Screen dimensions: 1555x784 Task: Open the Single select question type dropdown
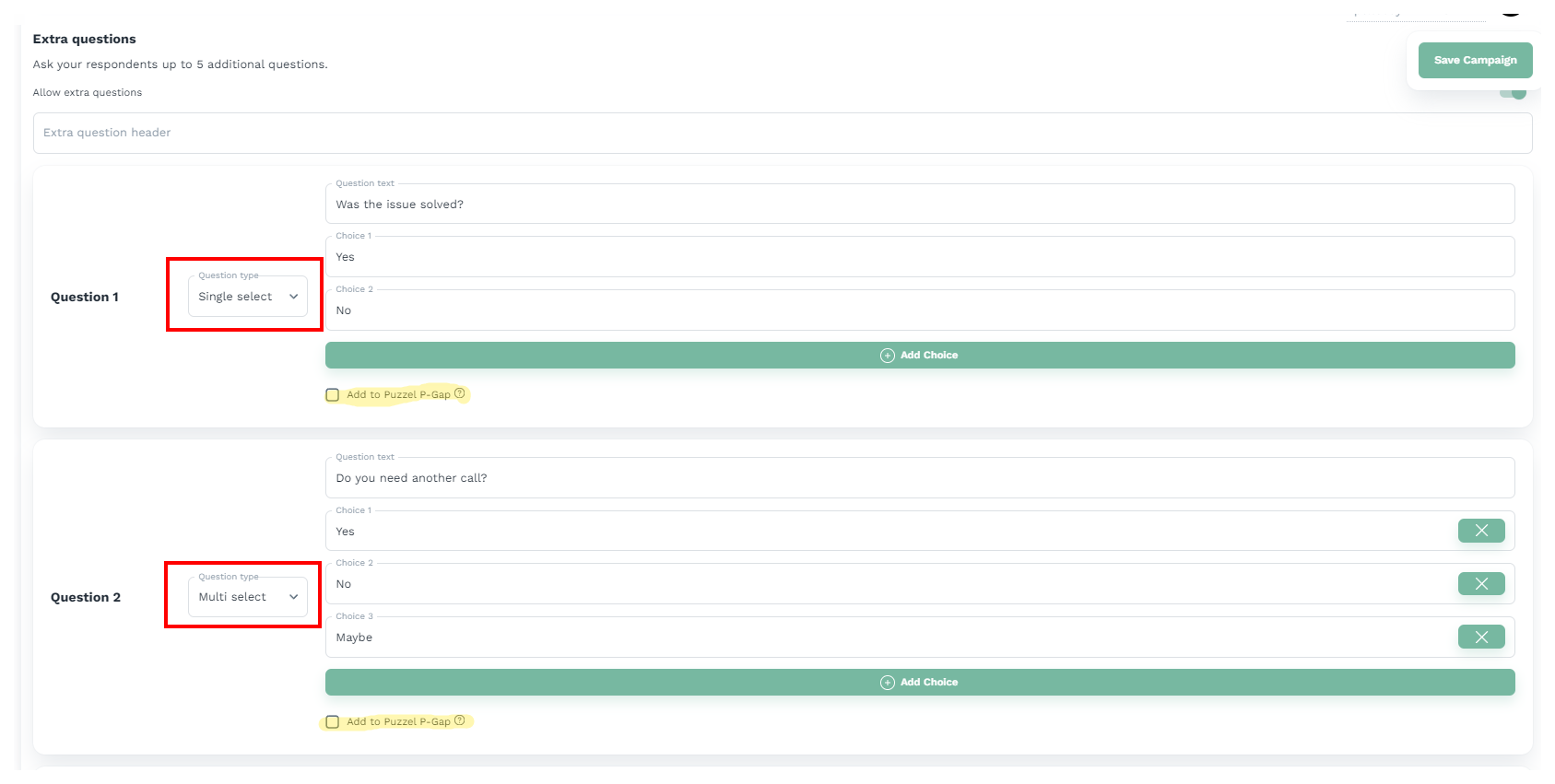[248, 297]
